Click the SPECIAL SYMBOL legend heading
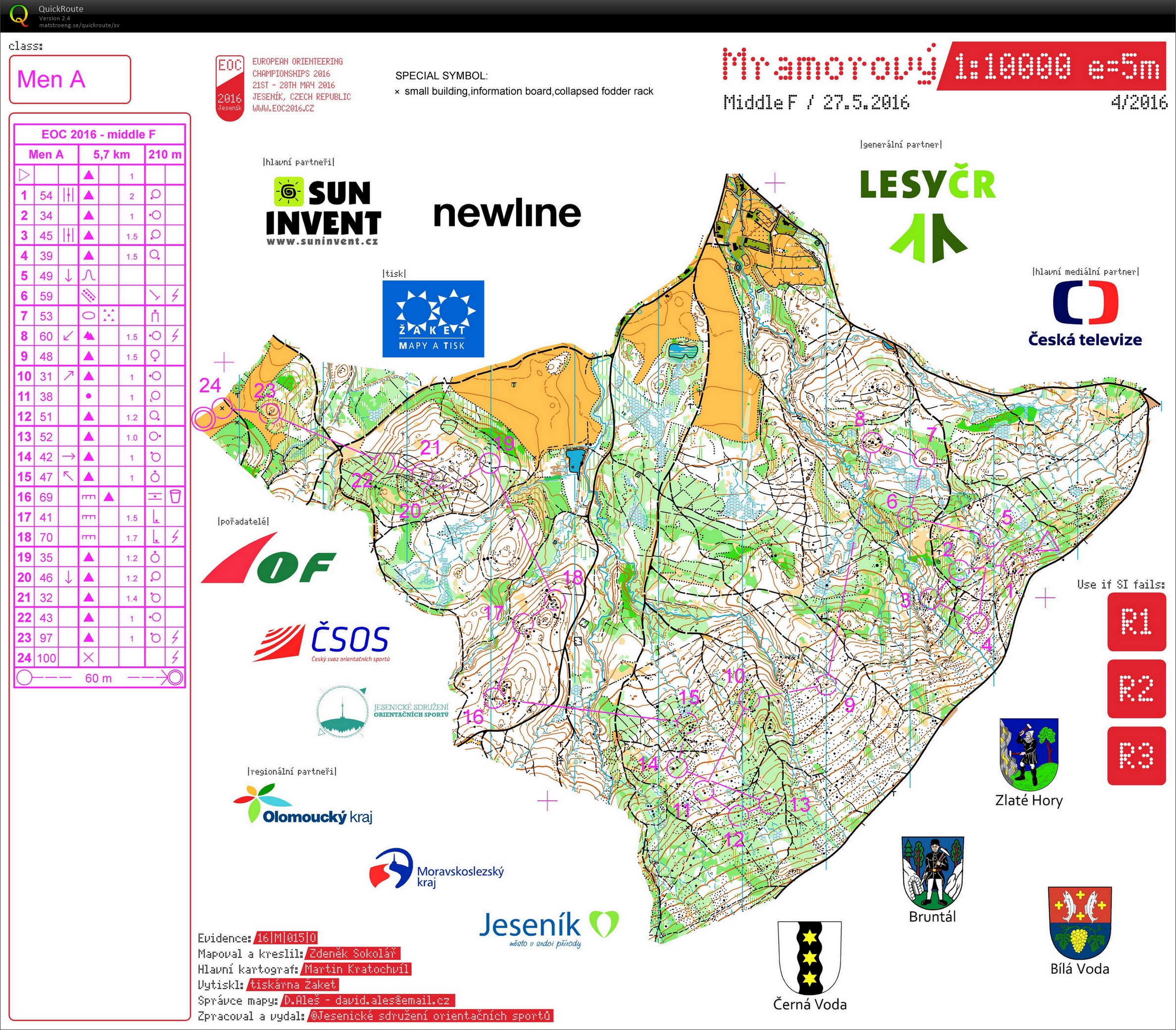Screen dimensions: 1176x1030 coord(441,76)
